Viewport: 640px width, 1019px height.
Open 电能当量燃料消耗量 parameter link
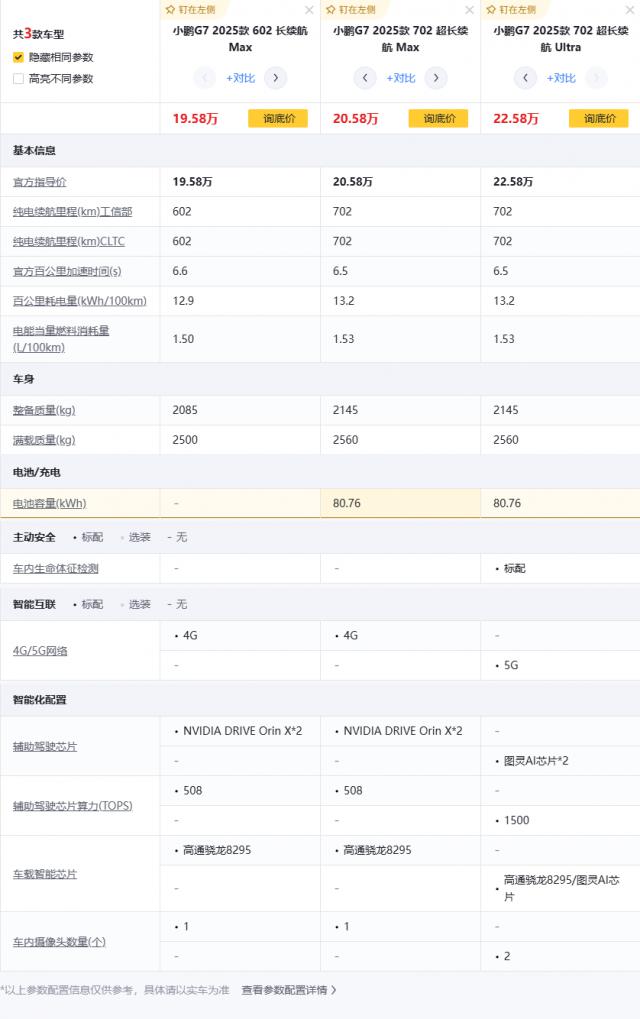point(61,339)
